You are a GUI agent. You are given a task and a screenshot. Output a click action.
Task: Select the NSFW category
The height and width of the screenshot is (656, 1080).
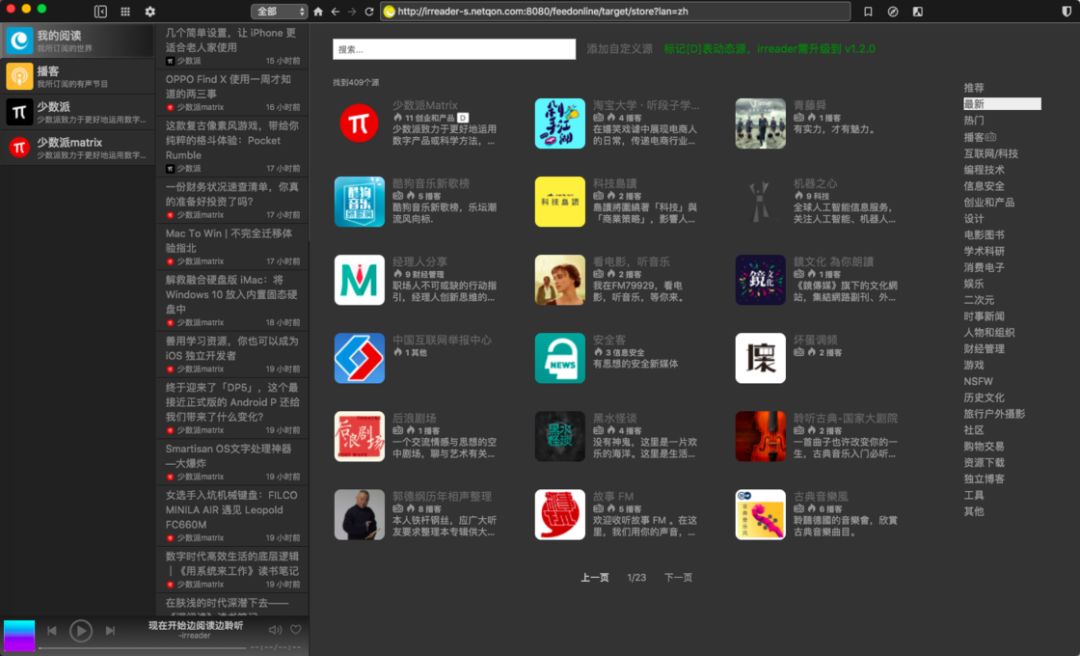click(x=978, y=381)
